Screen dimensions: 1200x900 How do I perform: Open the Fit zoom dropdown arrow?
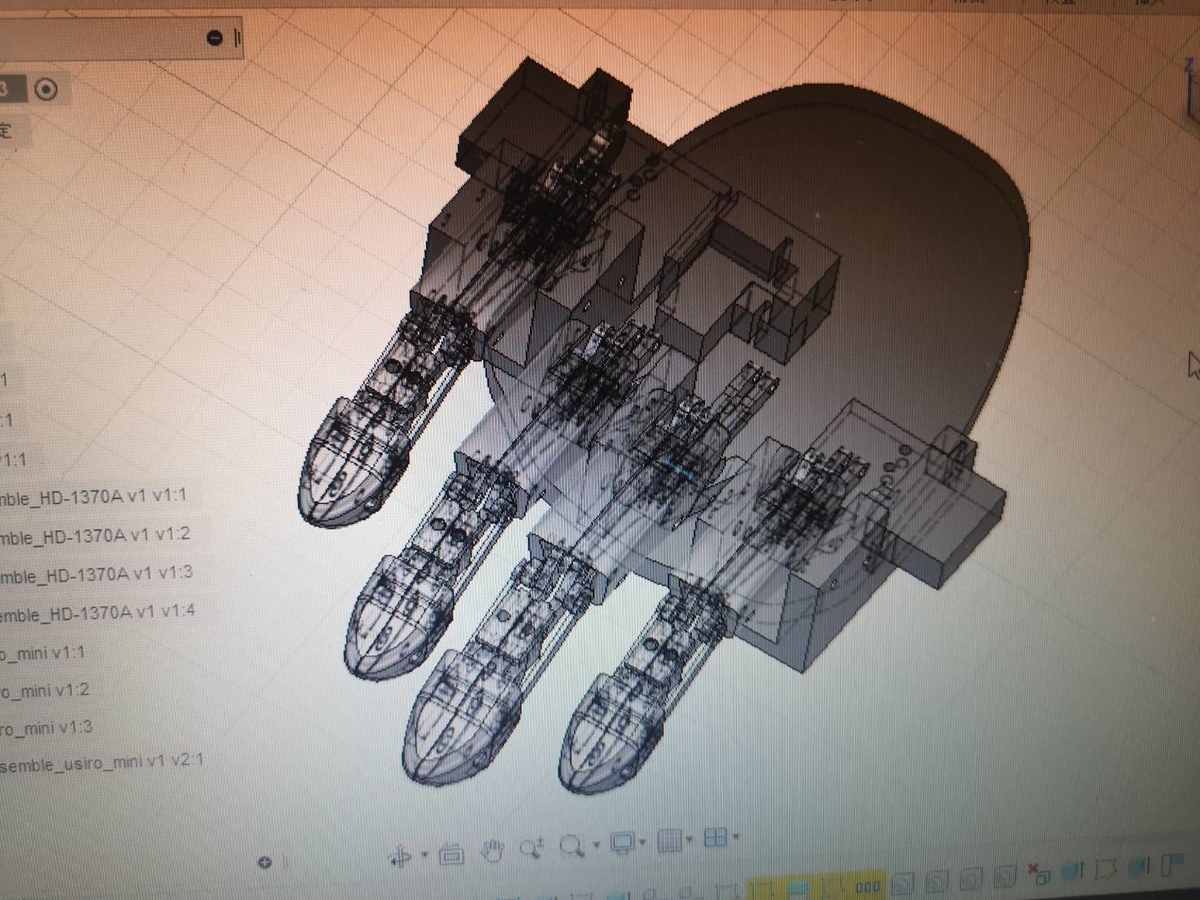pyautogui.click(x=597, y=845)
